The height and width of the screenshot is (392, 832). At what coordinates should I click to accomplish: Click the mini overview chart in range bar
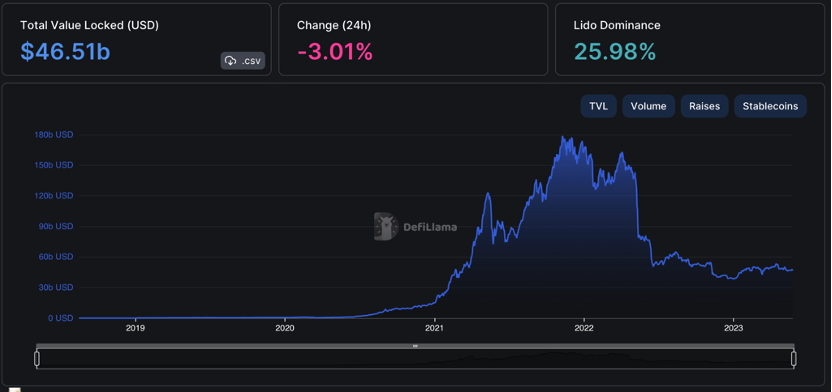[x=415, y=359]
